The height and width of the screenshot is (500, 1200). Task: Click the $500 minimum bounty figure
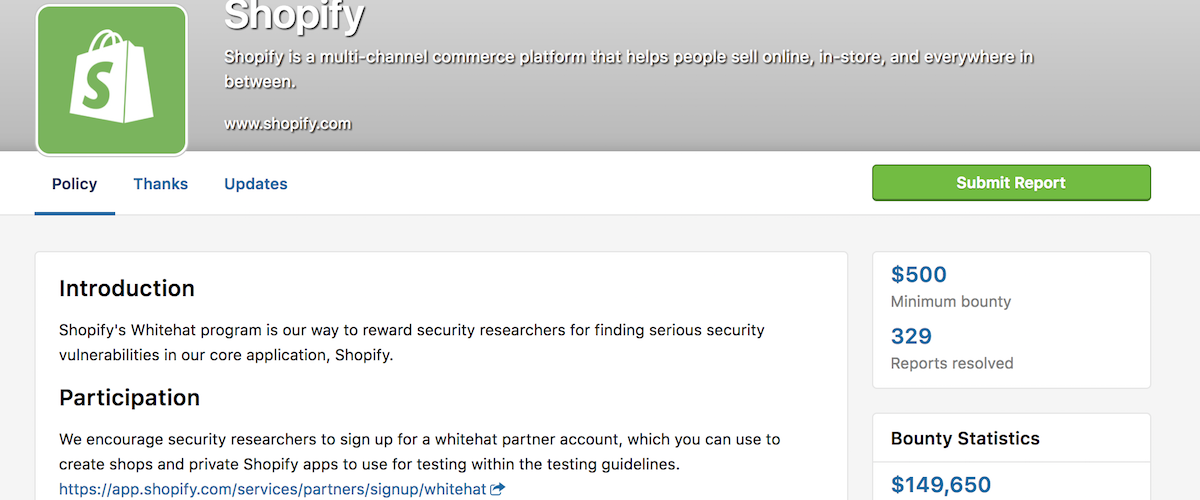(919, 275)
